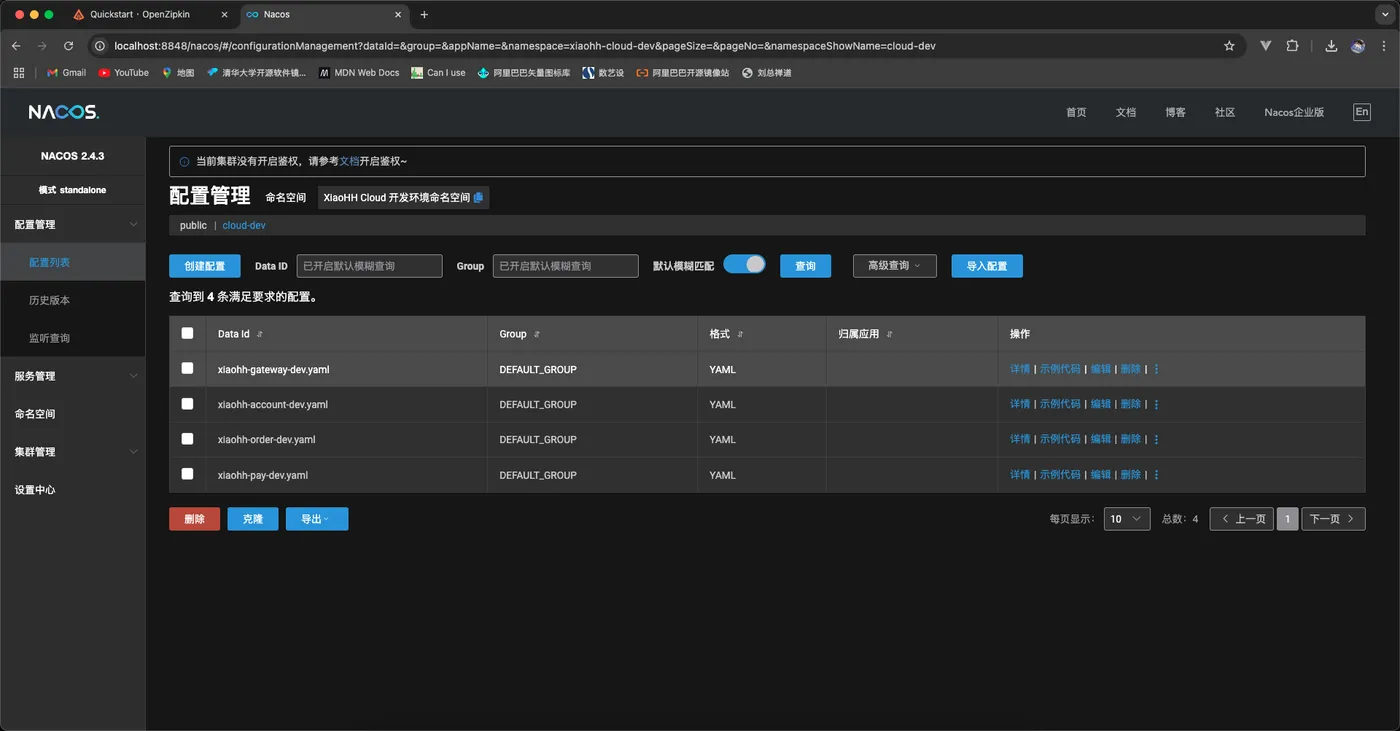Open 配置列表 in sidebar

pyautogui.click(x=72, y=263)
